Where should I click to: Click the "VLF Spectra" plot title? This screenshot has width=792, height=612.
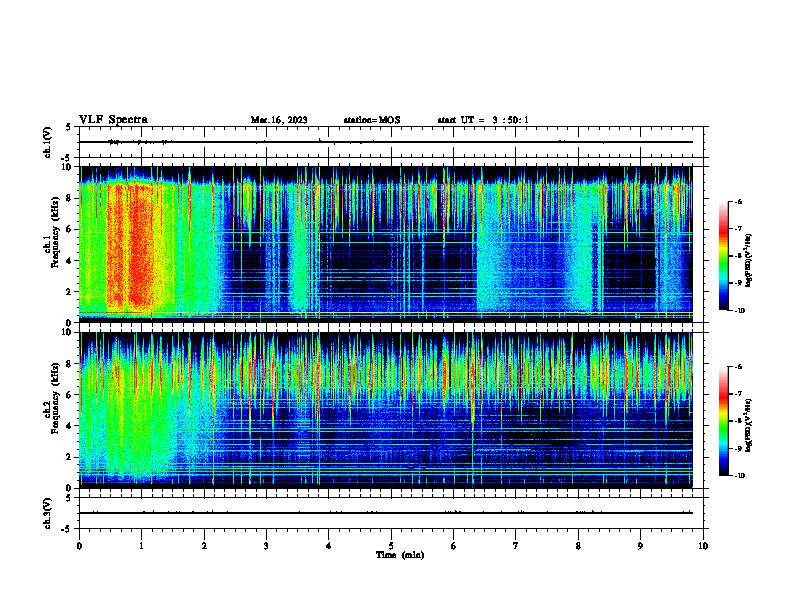click(113, 120)
